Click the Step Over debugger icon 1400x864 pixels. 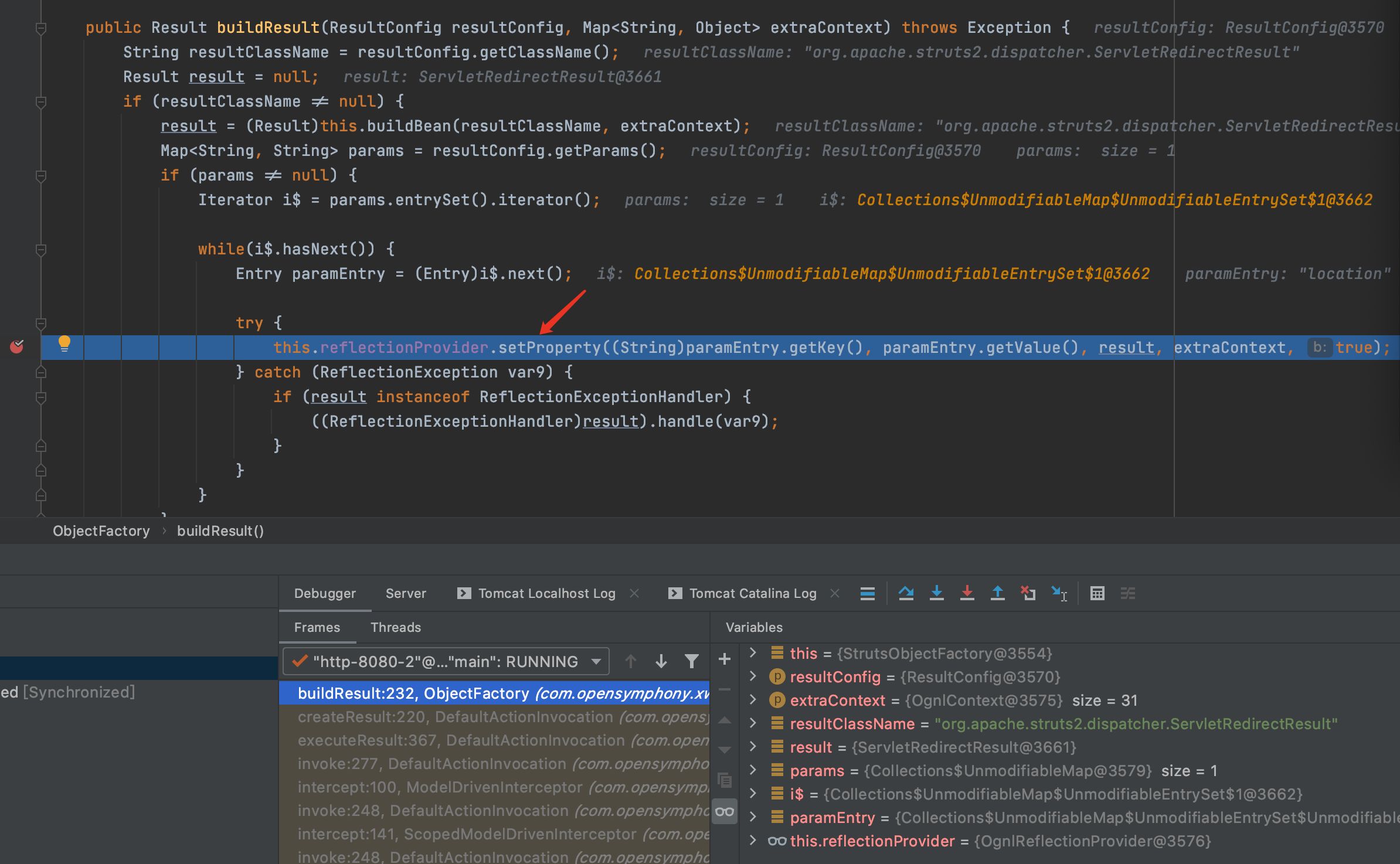tap(906, 593)
